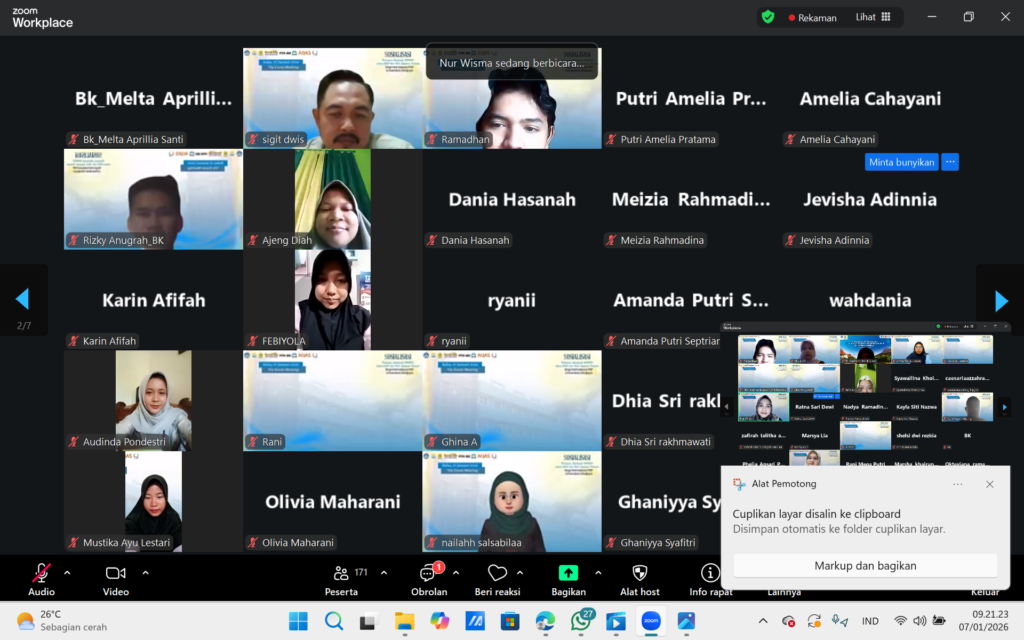Open WhatsApp from the Windows taskbar
1024x640 pixels.
tap(580, 621)
